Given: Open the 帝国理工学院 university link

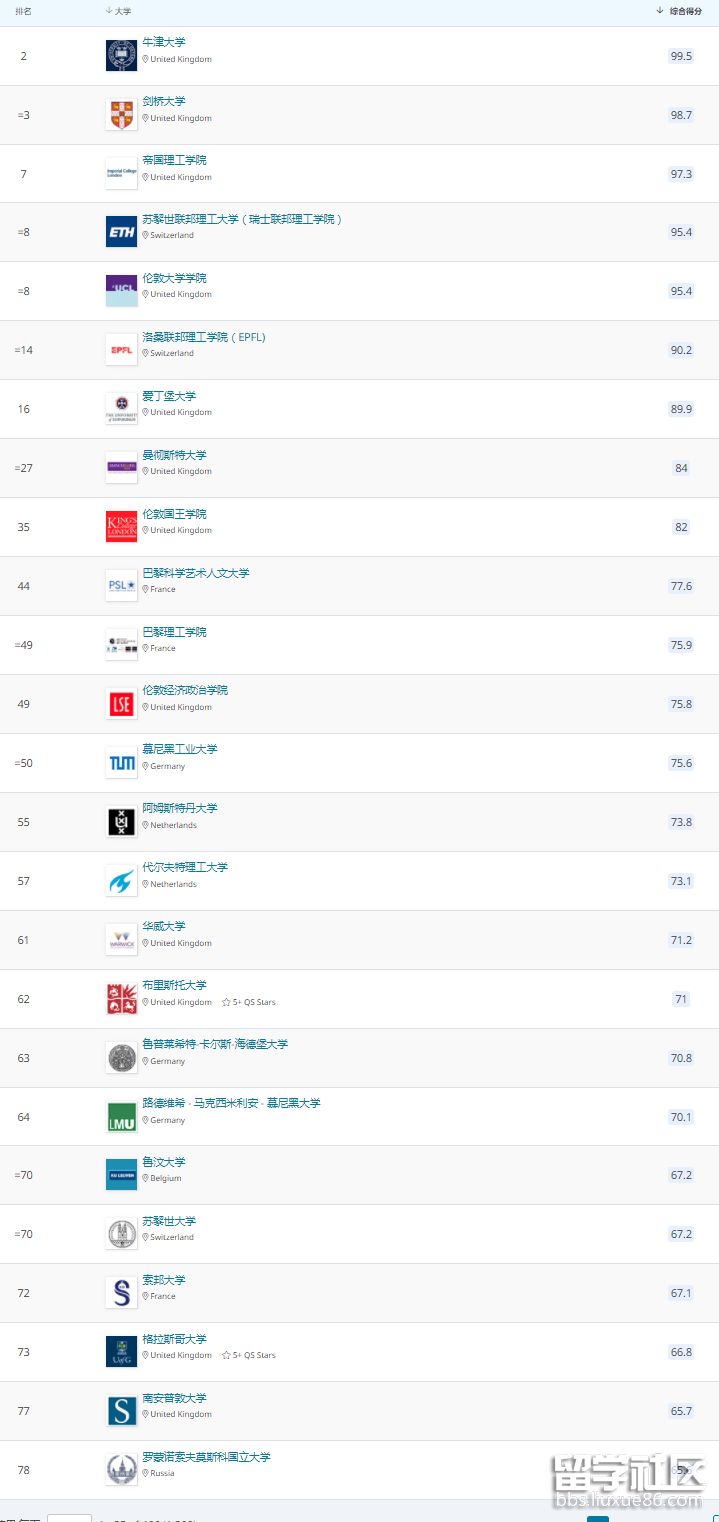Looking at the screenshot, I should 174,160.
